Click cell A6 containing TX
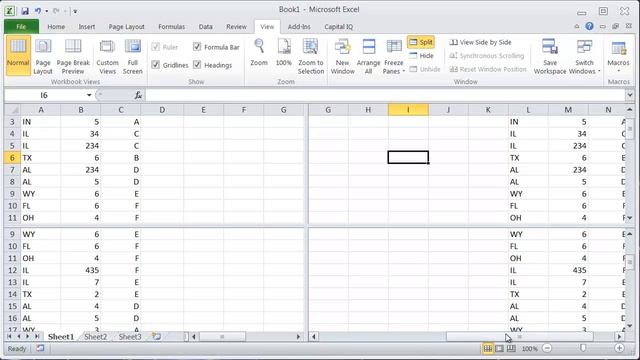 coord(40,158)
